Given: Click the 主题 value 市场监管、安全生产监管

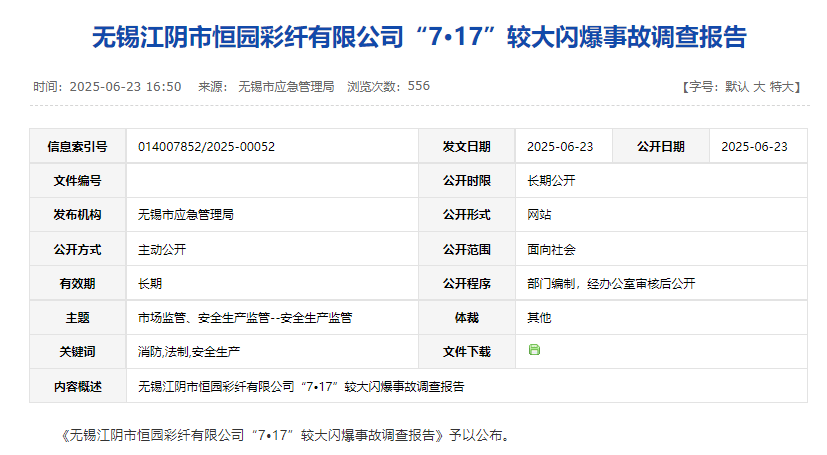Looking at the screenshot, I should click(245, 318).
